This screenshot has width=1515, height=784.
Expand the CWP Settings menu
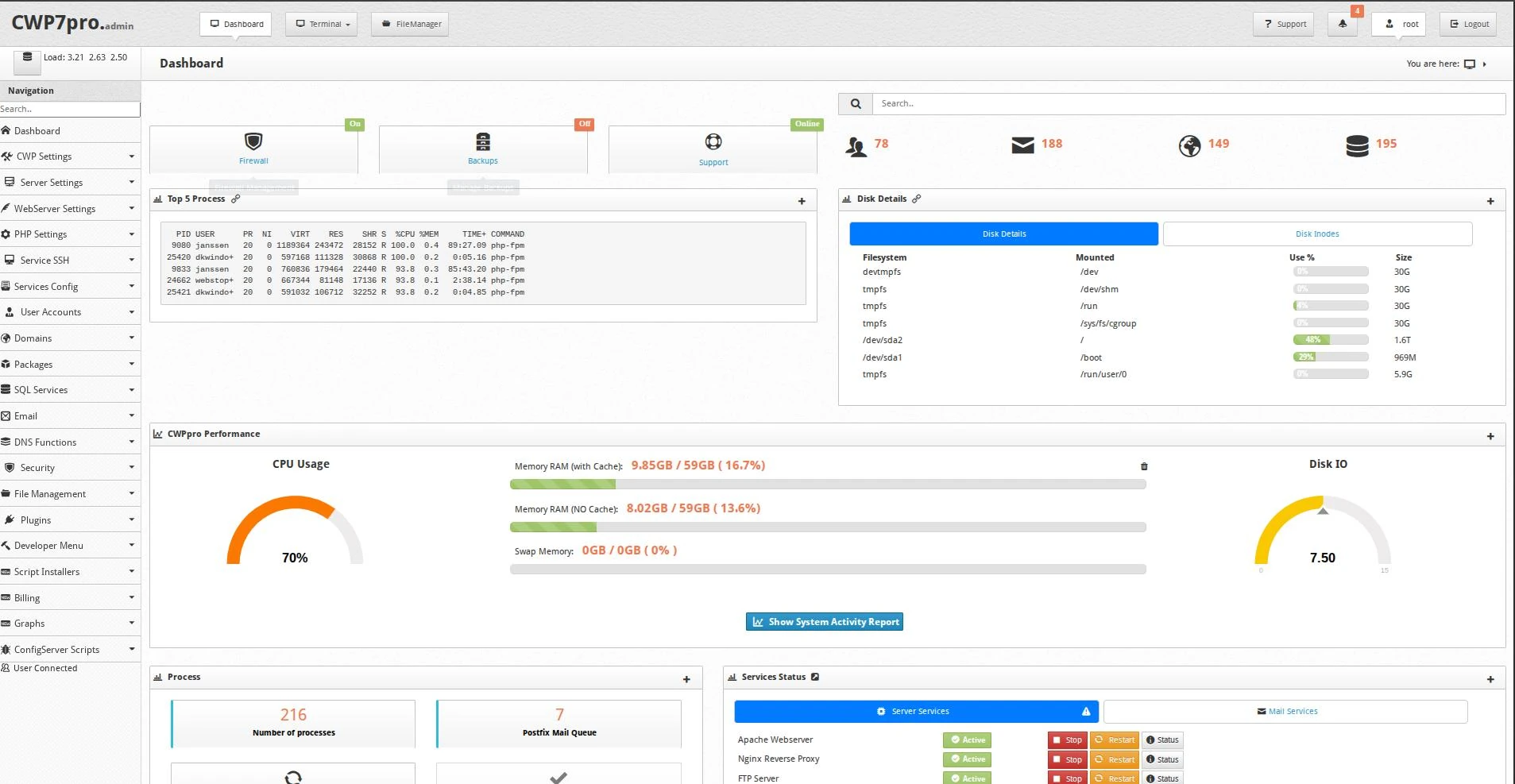tap(68, 156)
